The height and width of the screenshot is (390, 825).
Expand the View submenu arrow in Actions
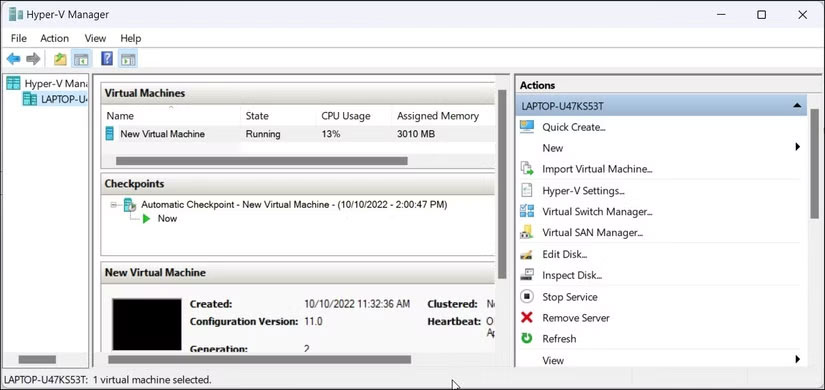[x=798, y=360]
